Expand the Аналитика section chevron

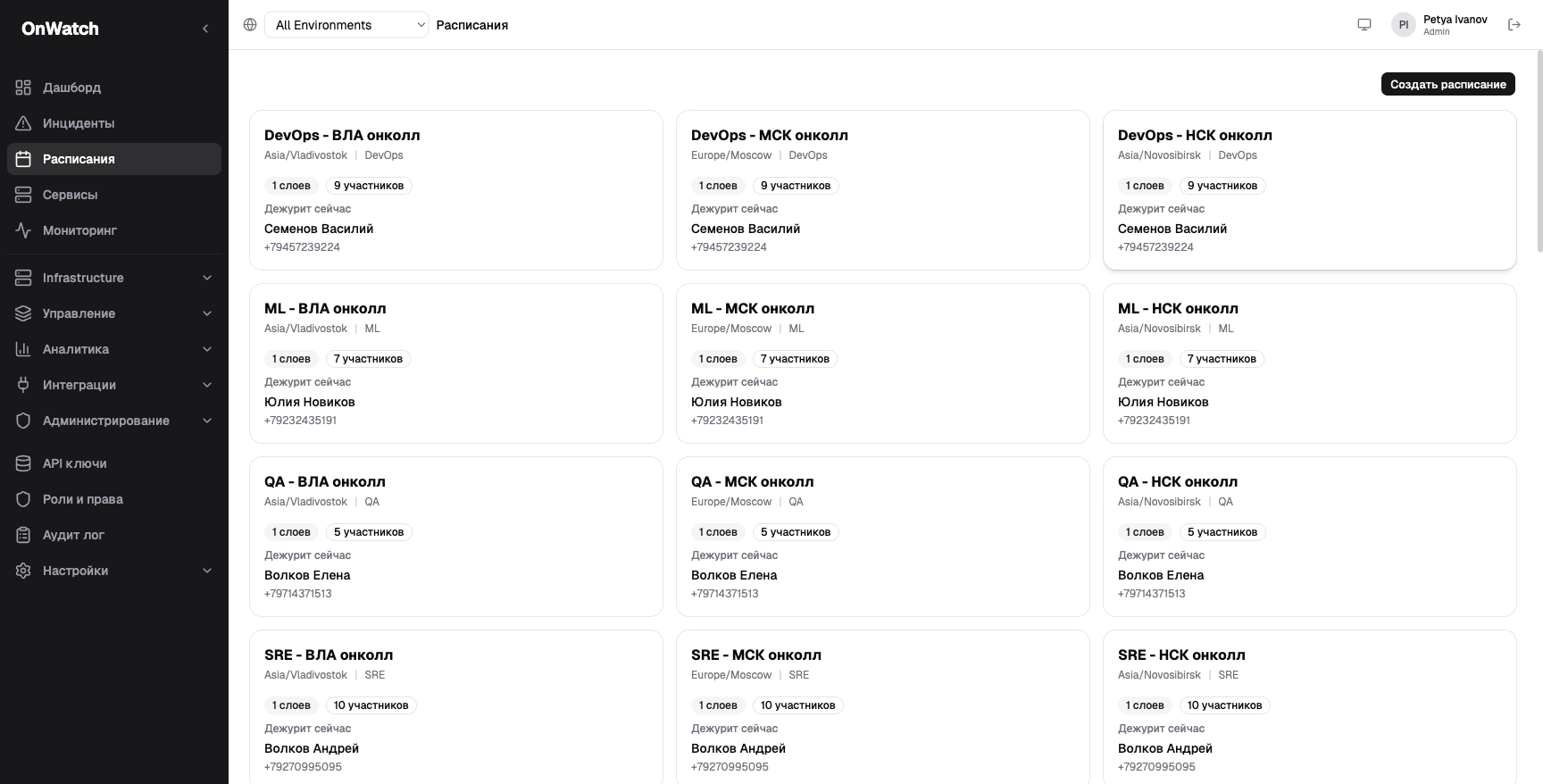point(207,349)
